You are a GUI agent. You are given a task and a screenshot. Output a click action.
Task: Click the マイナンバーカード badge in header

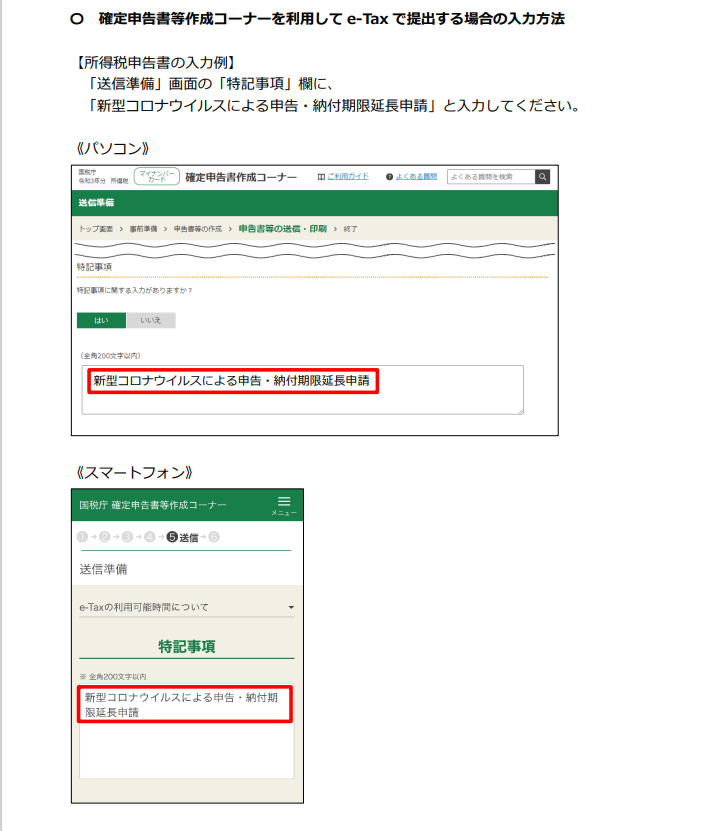pyautogui.click(x=156, y=177)
